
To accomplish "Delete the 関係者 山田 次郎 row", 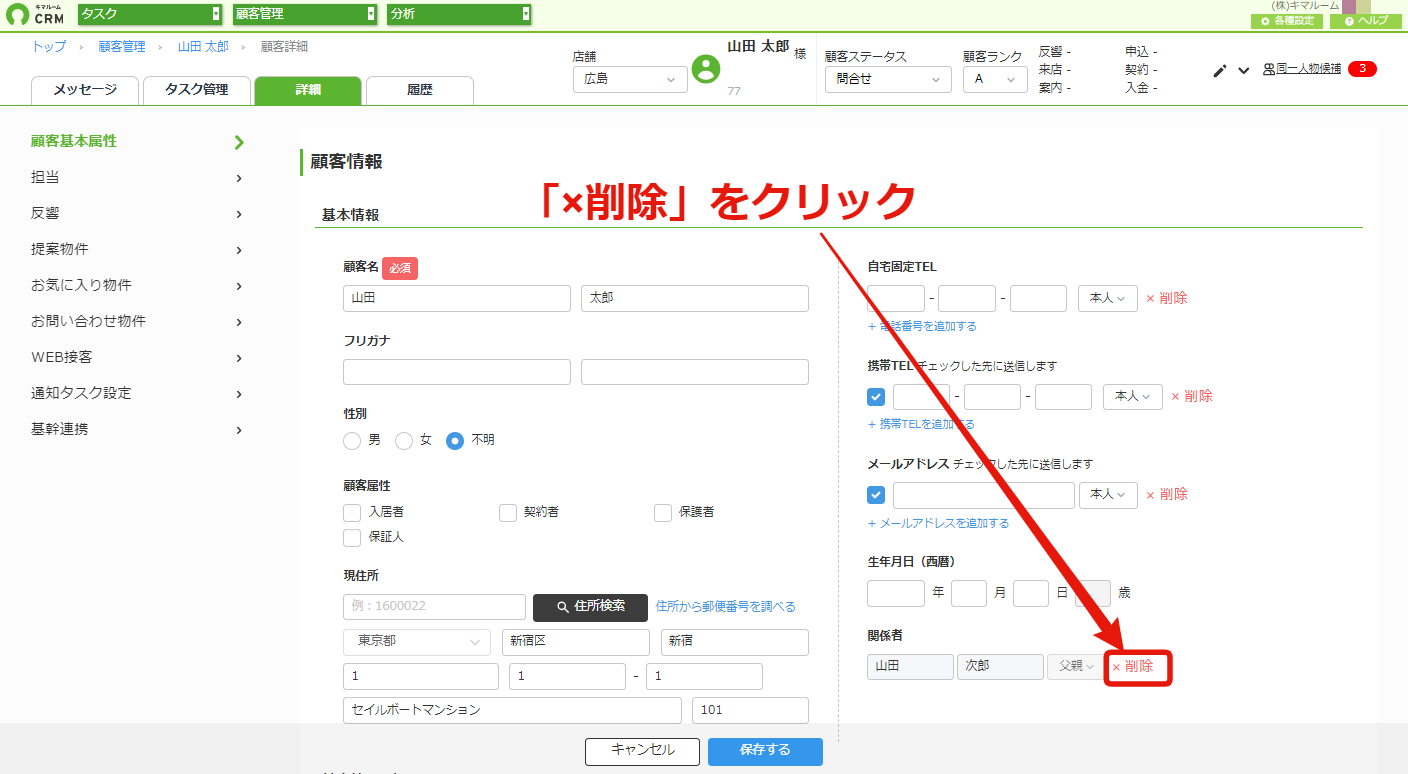I will pyautogui.click(x=1133, y=666).
